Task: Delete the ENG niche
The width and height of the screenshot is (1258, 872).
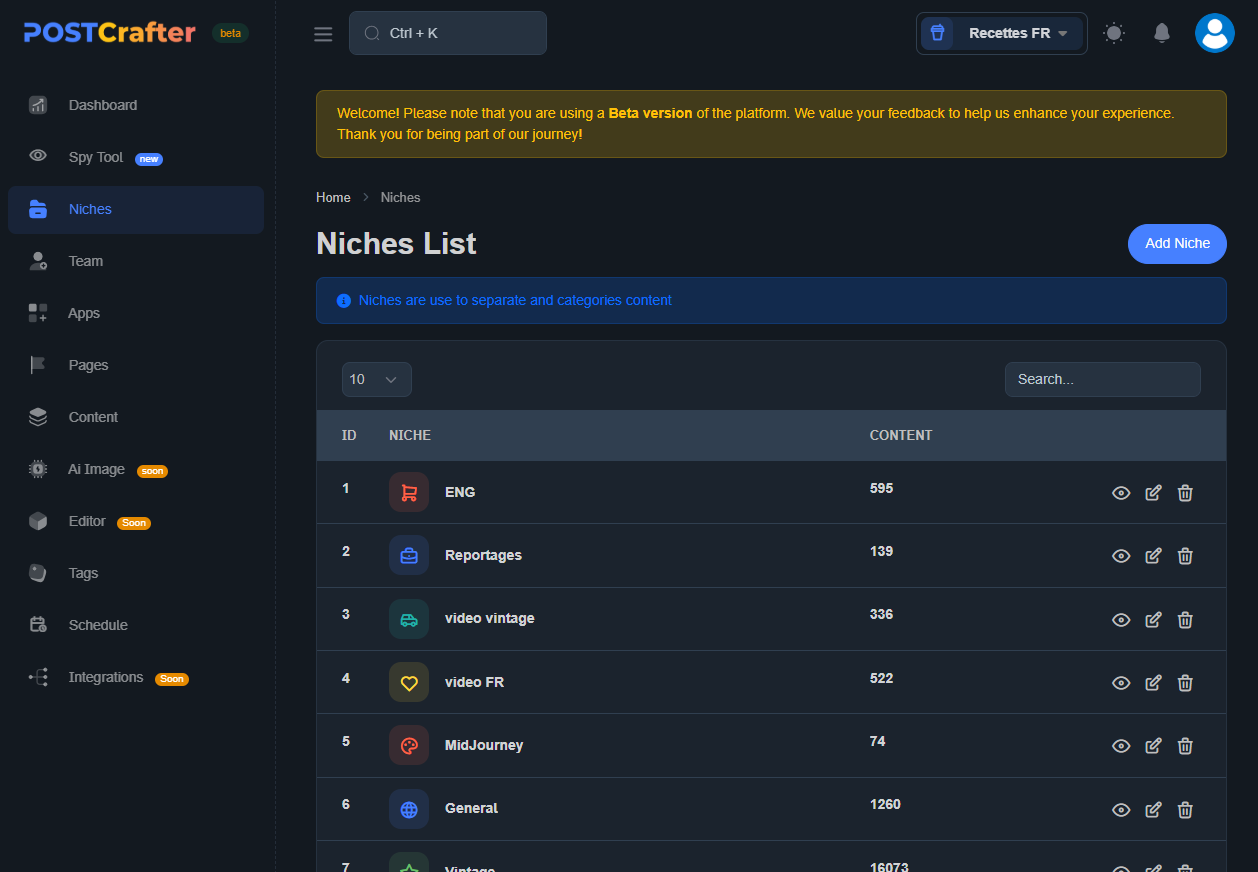Action: click(x=1185, y=493)
